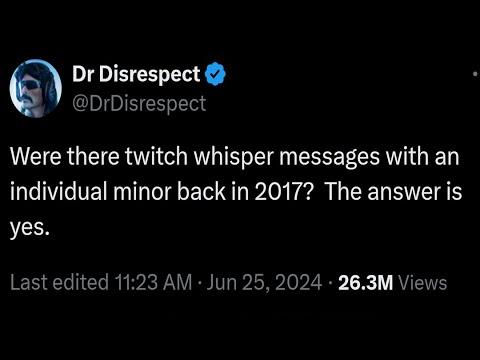The height and width of the screenshot is (360, 480).
Task: Open Dr Disrespect's profile avatar picture
Action: click(36, 88)
